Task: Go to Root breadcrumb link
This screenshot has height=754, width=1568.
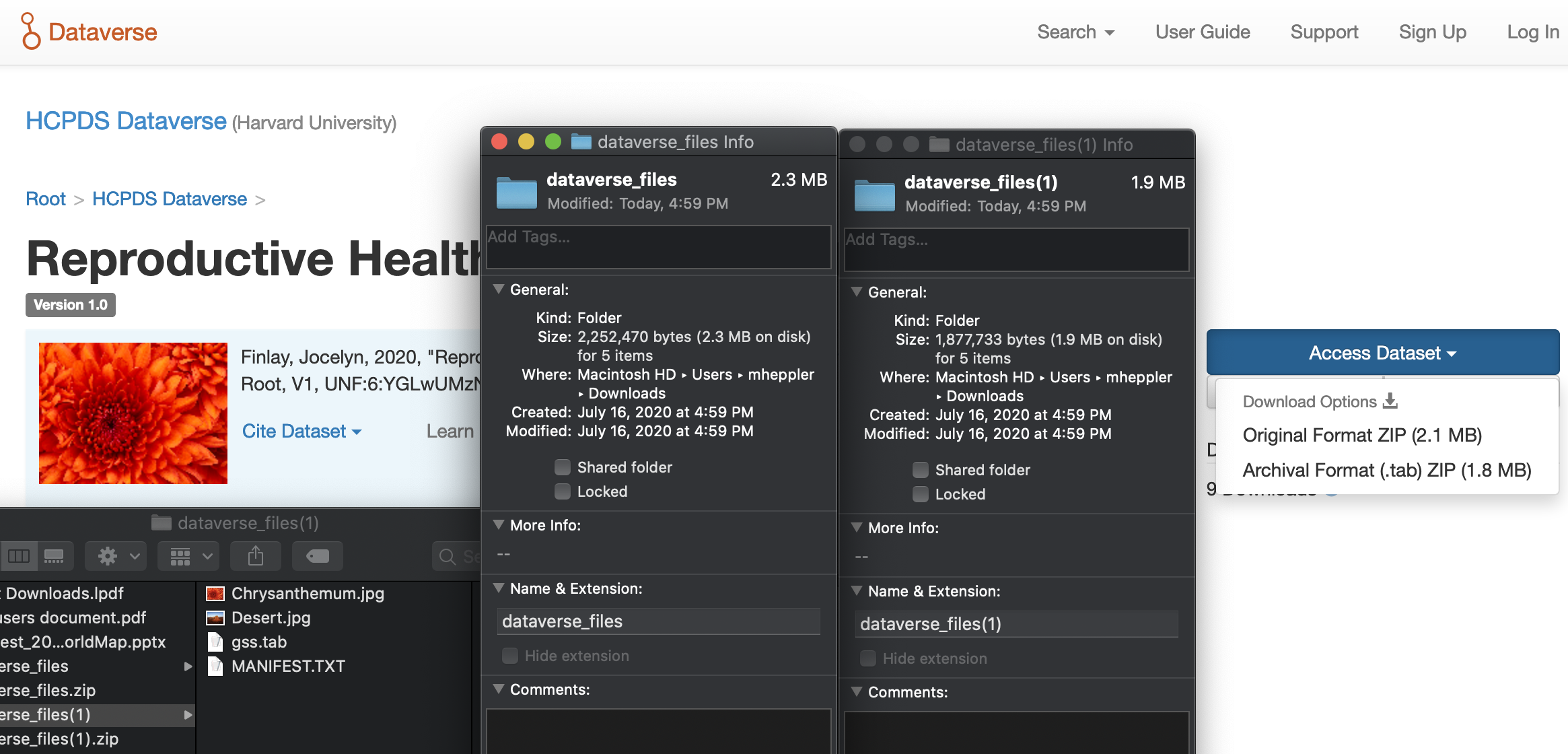Action: click(x=46, y=199)
